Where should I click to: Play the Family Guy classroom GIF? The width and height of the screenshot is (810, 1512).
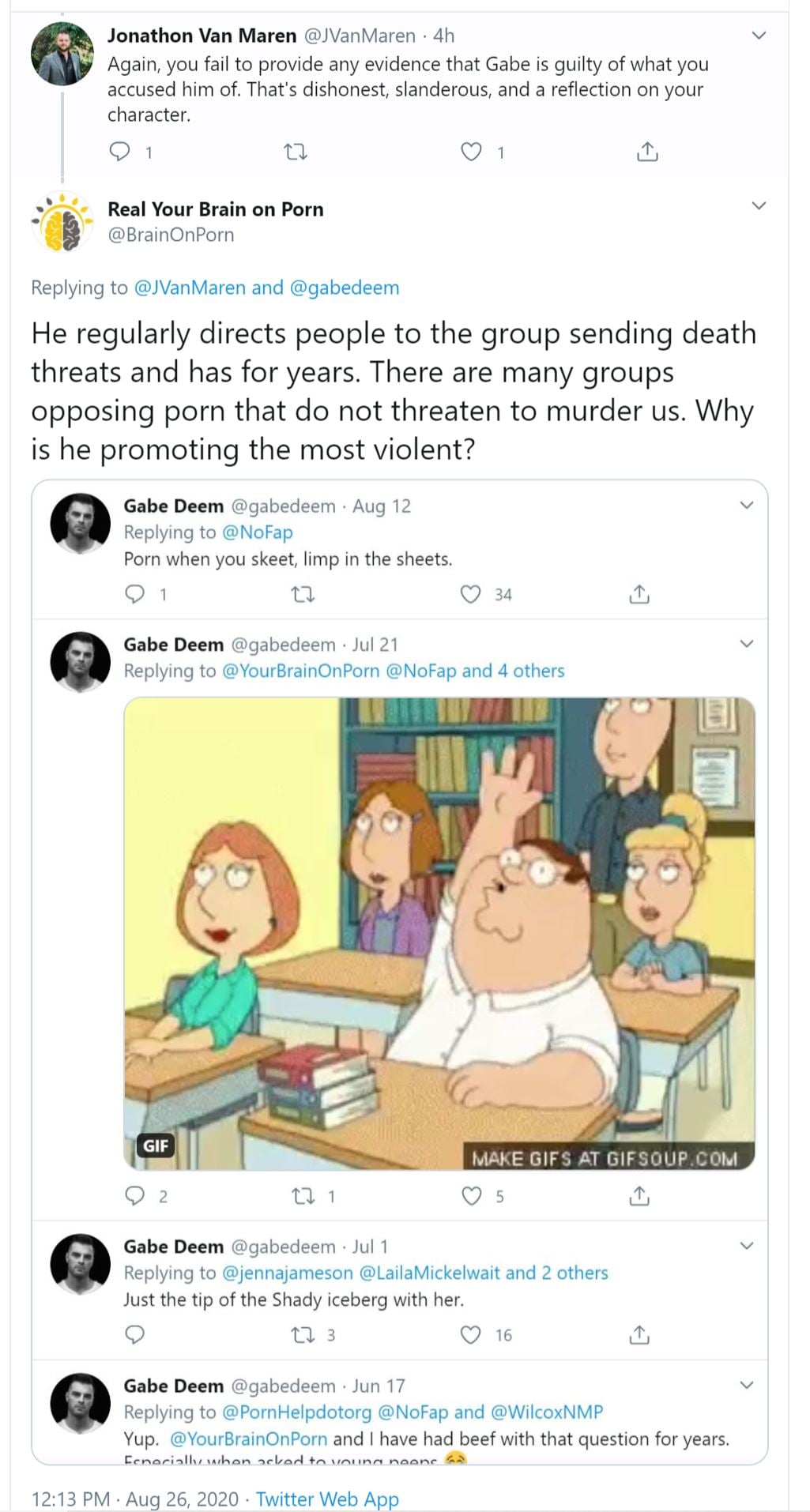439,933
